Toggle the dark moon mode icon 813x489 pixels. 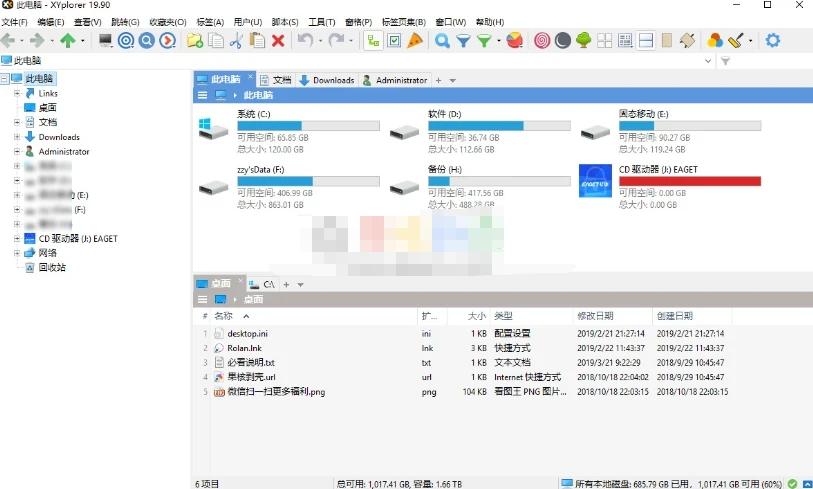[563, 40]
